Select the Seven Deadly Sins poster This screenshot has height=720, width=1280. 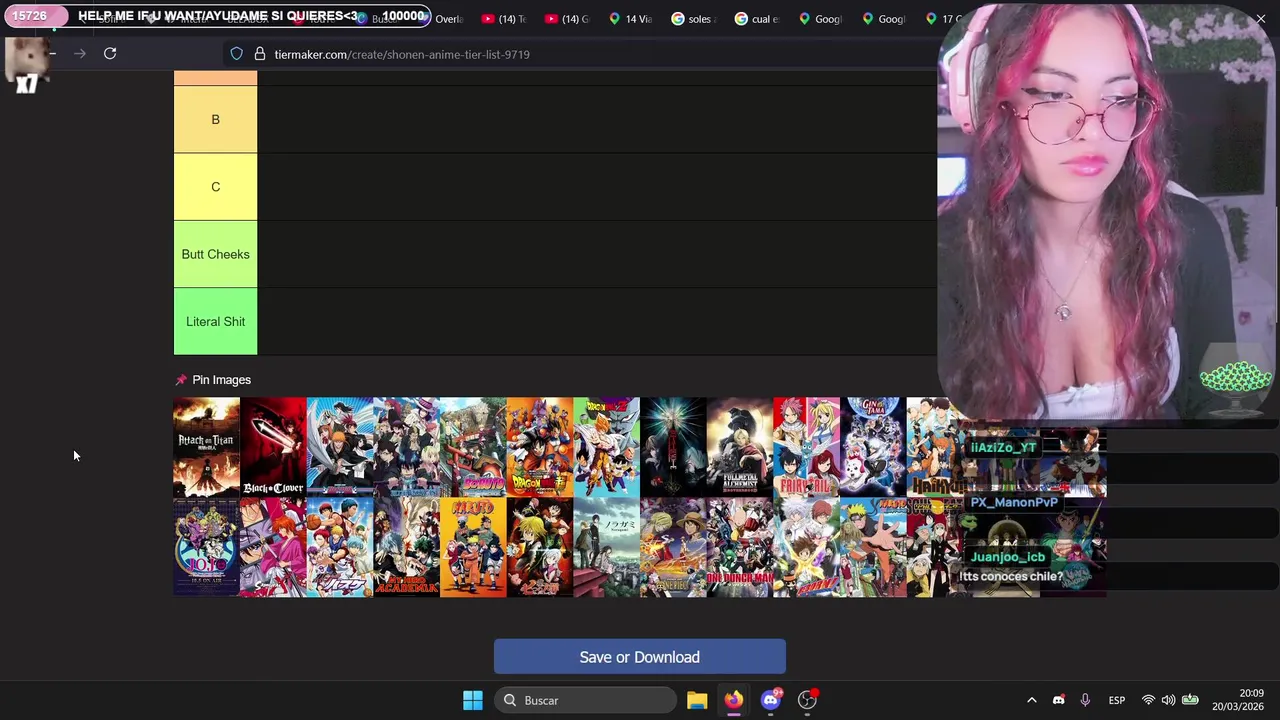click(x=540, y=547)
